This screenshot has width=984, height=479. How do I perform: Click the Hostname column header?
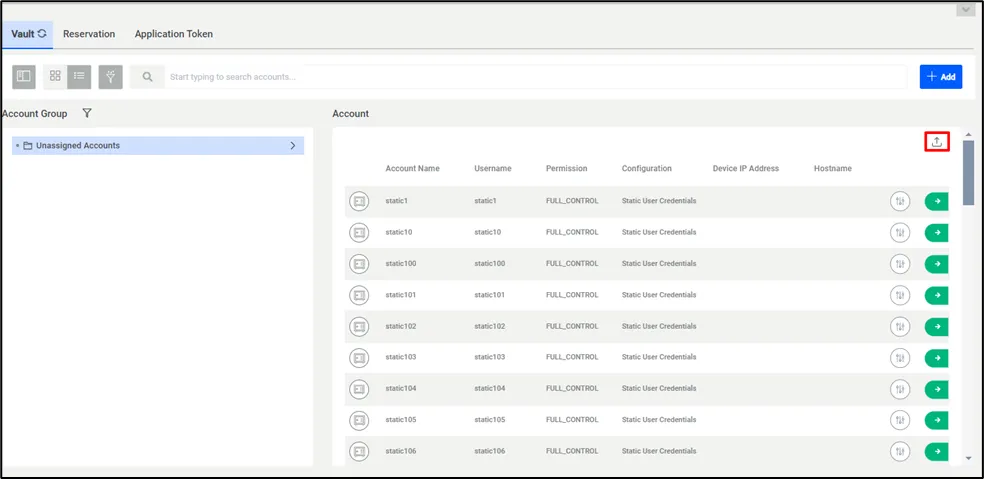point(833,169)
